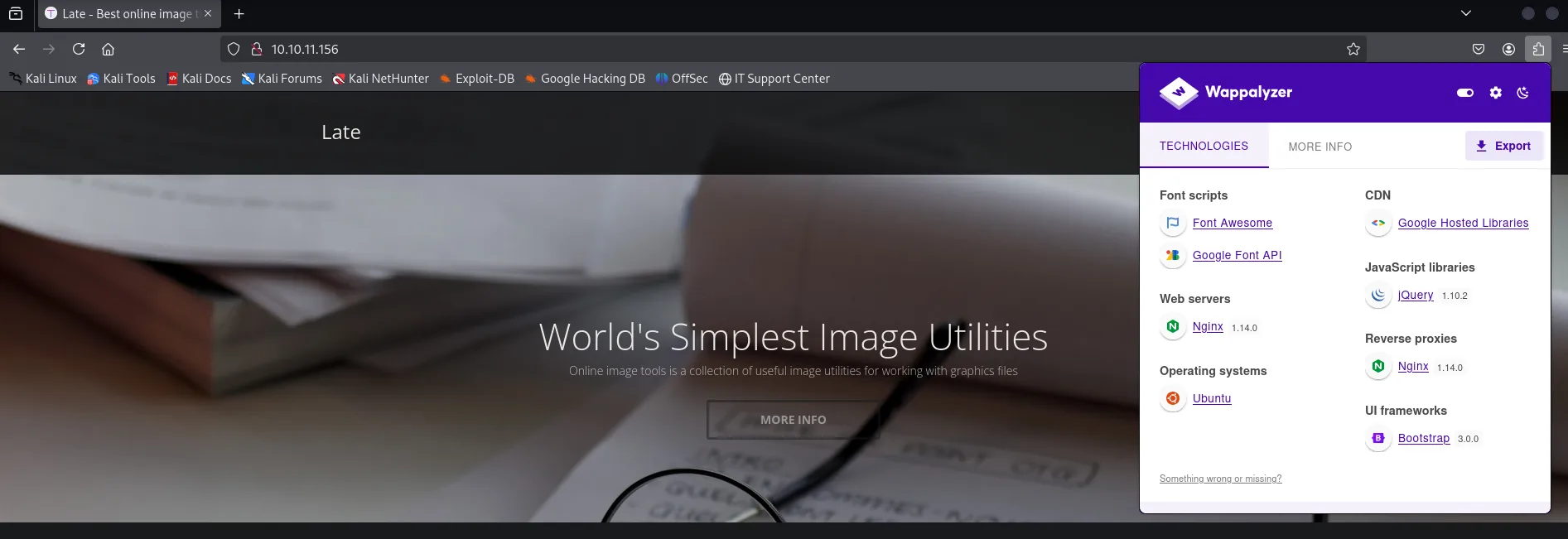Switch to the MORE INFO tab
The width and height of the screenshot is (1568, 539).
click(1320, 147)
